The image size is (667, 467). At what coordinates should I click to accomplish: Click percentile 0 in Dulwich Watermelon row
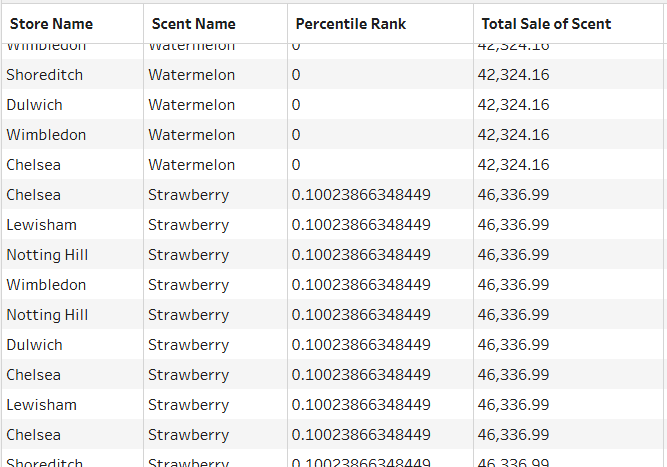pos(296,105)
